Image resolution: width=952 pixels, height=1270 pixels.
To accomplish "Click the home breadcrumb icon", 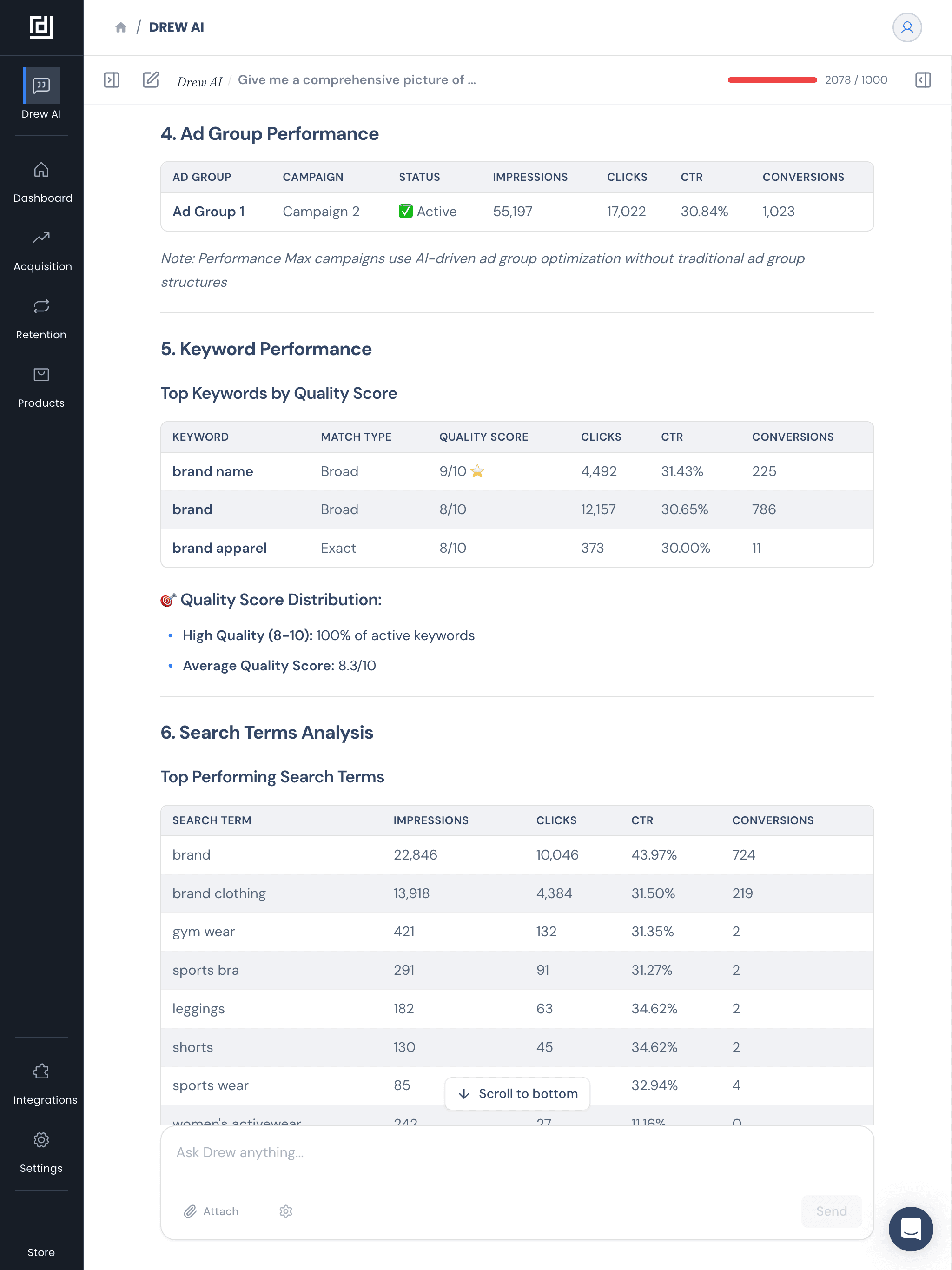I will (120, 27).
